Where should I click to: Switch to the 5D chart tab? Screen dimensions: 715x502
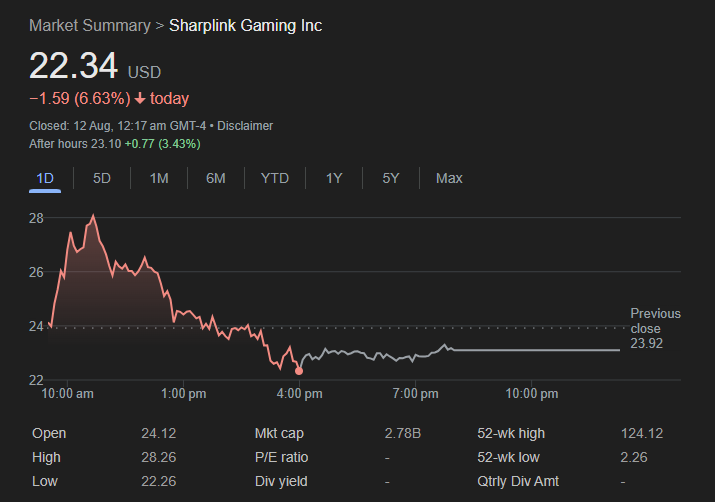click(102, 178)
